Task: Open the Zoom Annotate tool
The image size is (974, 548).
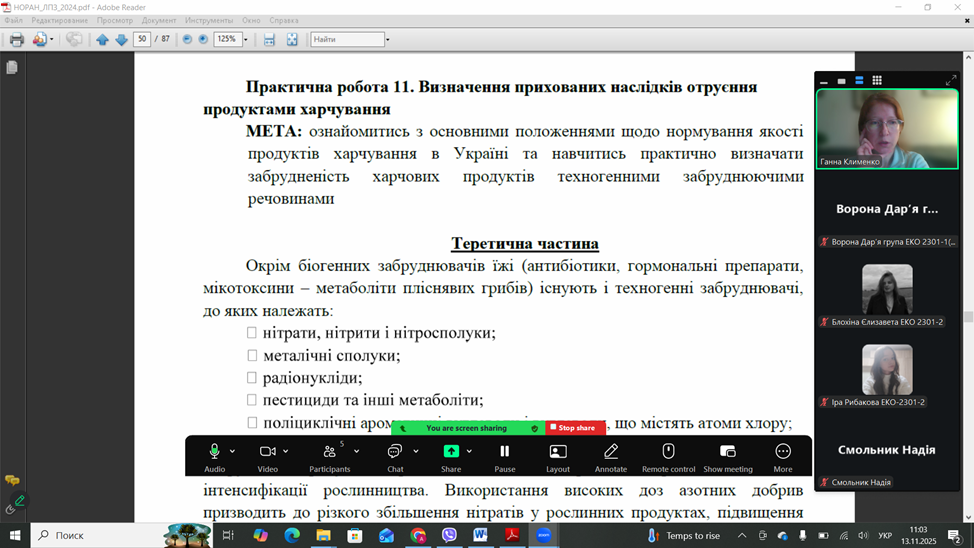Action: pyautogui.click(x=610, y=456)
